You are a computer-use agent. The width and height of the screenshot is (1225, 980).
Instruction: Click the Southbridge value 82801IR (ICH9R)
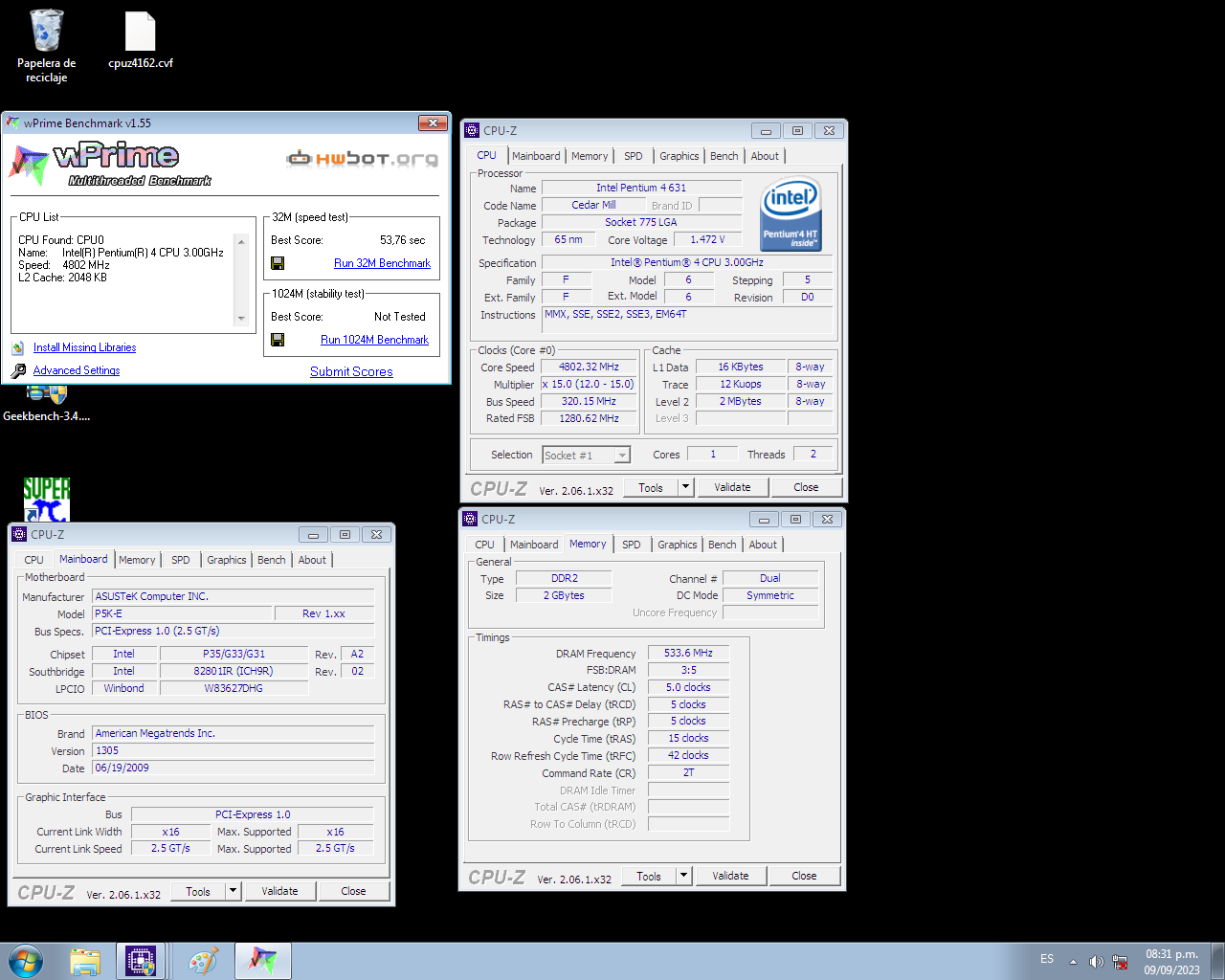pos(233,671)
